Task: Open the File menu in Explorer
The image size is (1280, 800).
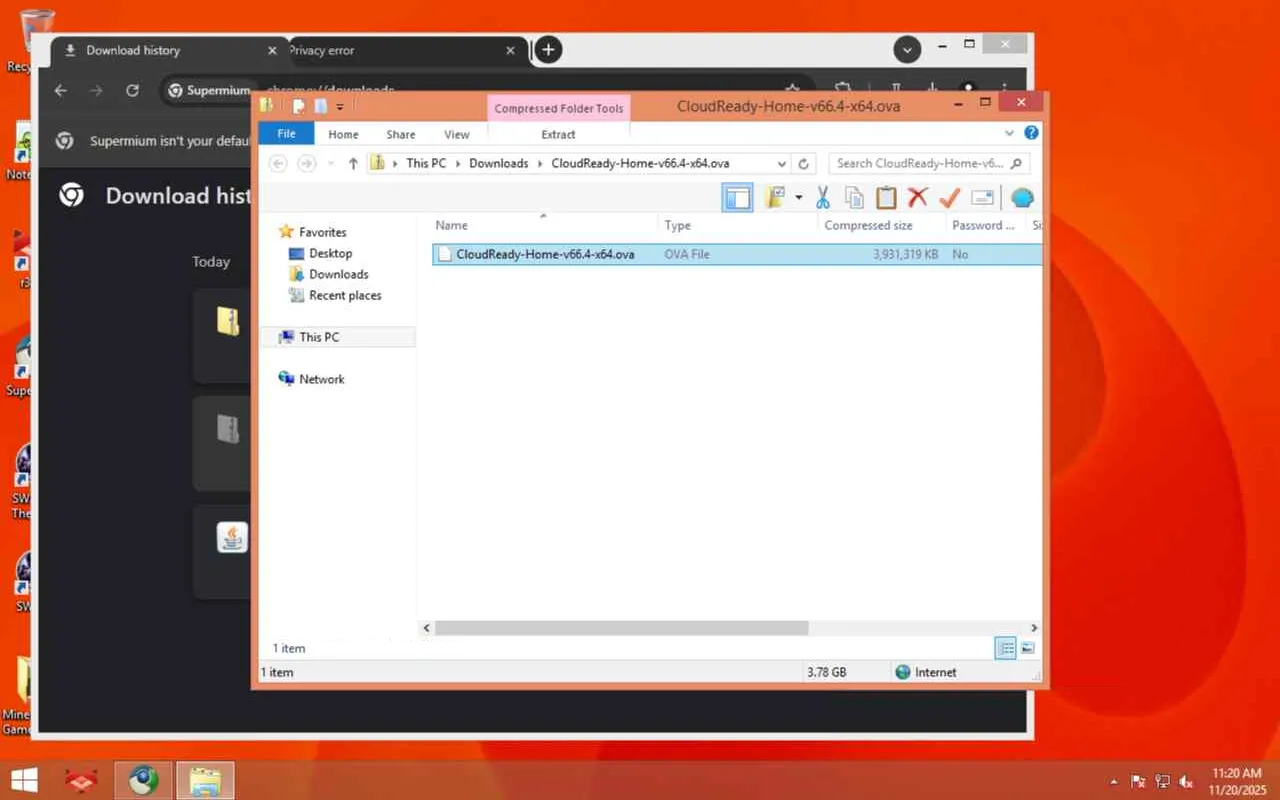Action: [286, 134]
